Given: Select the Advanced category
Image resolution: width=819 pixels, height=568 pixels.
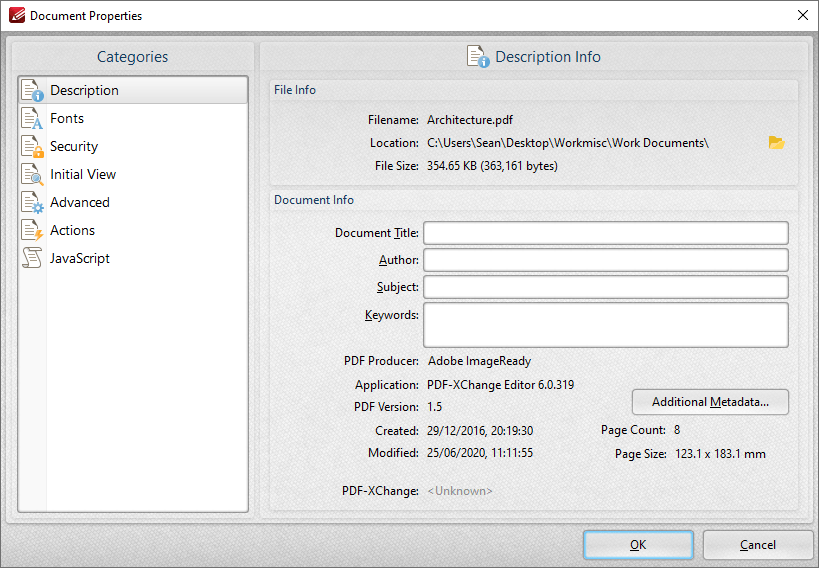Looking at the screenshot, I should [x=133, y=202].
